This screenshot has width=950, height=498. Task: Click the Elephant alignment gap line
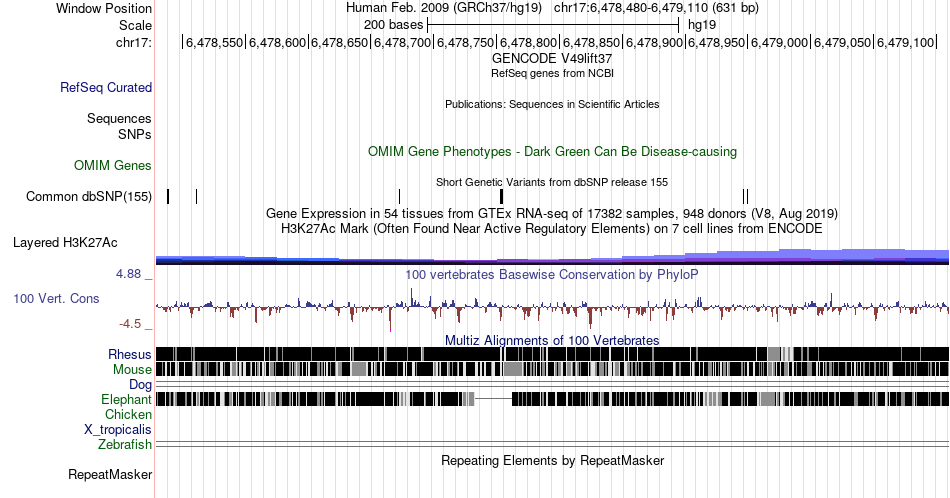494,399
